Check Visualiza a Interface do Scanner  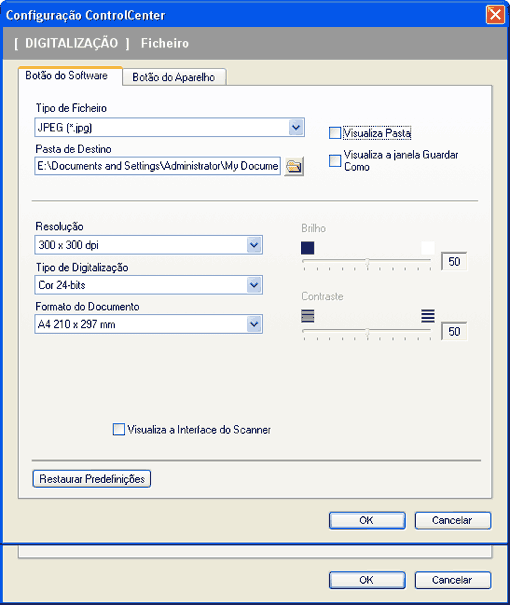click(x=118, y=429)
